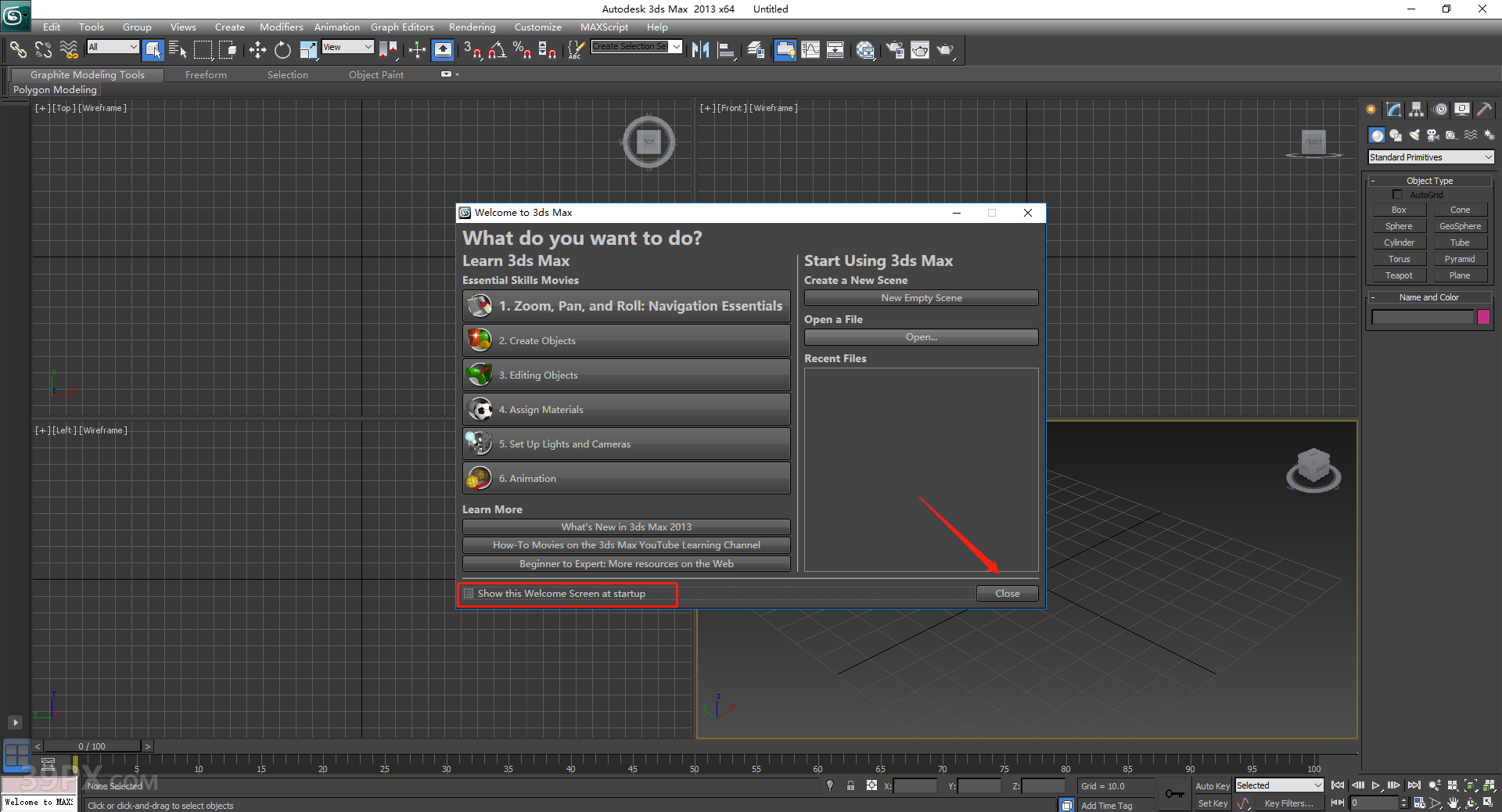
Task: Open the reference coordinate system View dropdown
Action: [348, 47]
